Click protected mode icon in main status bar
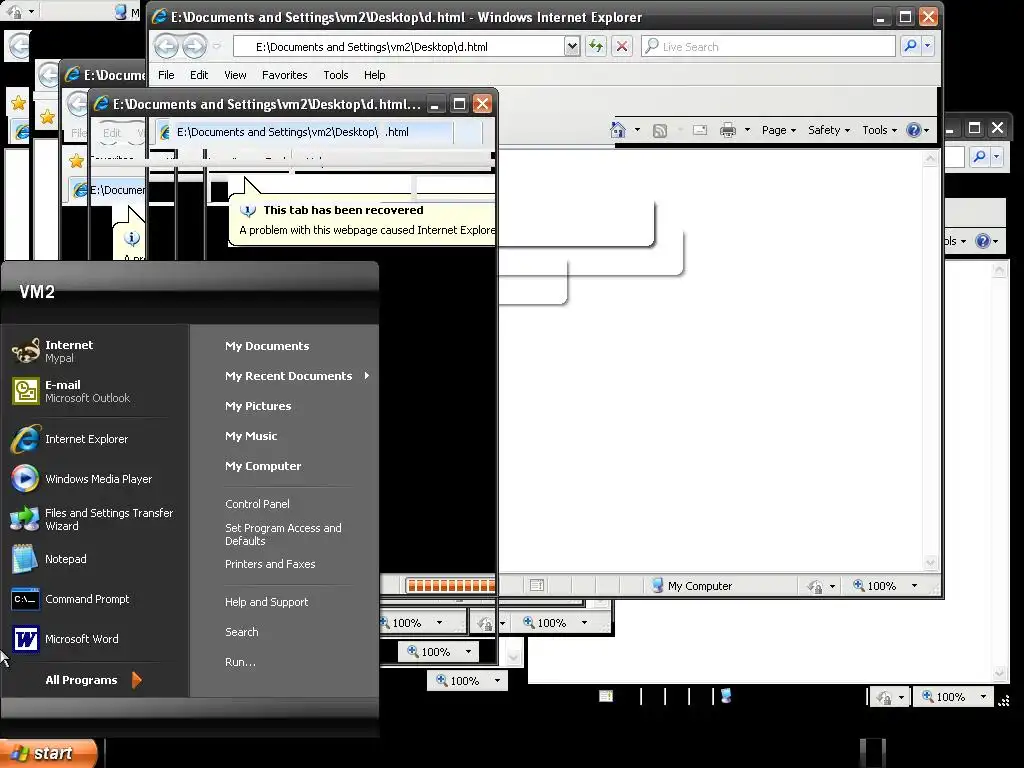Screen dimensions: 1024x768 [x=815, y=586]
